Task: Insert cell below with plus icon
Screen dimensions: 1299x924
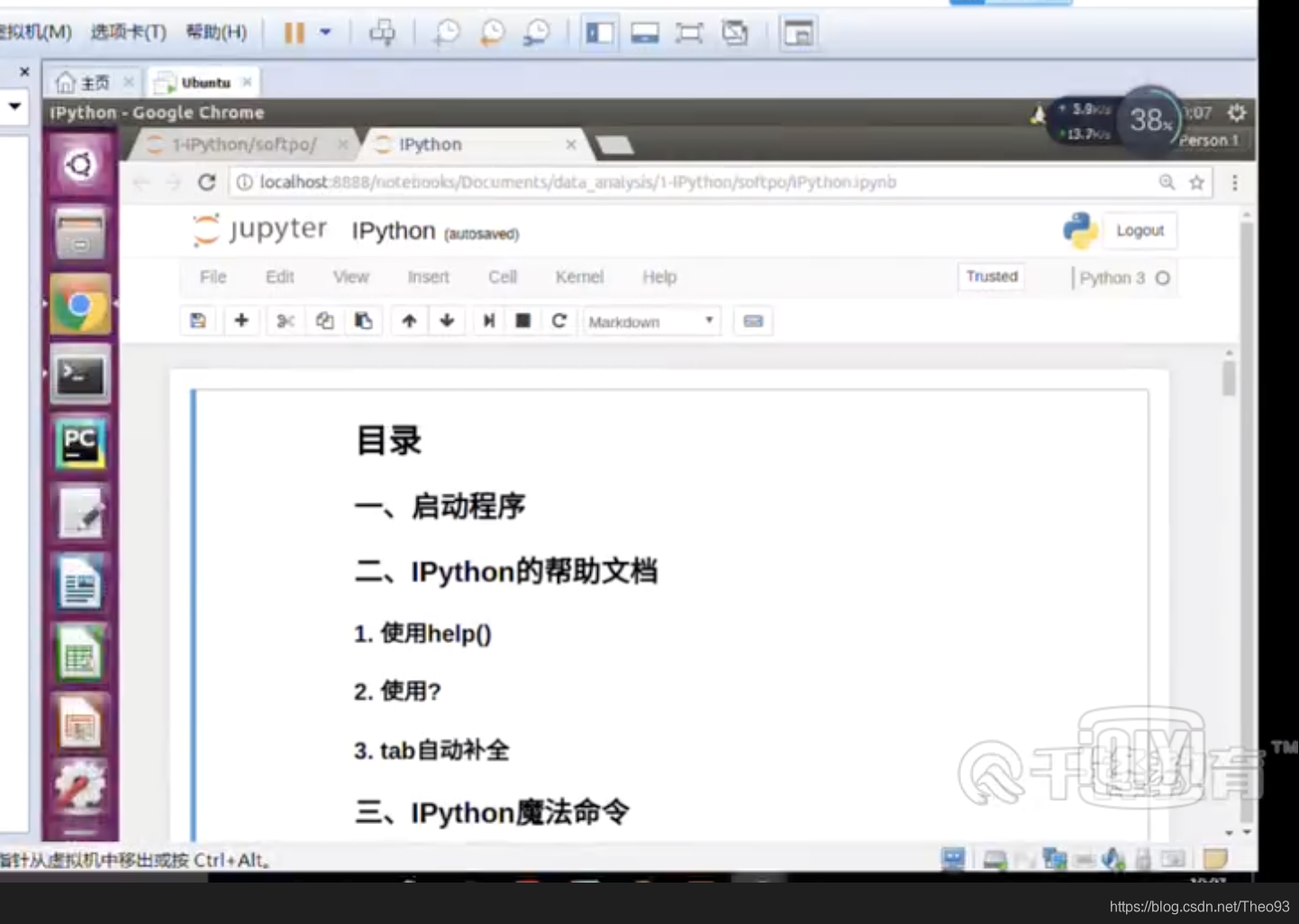Action: [x=241, y=321]
